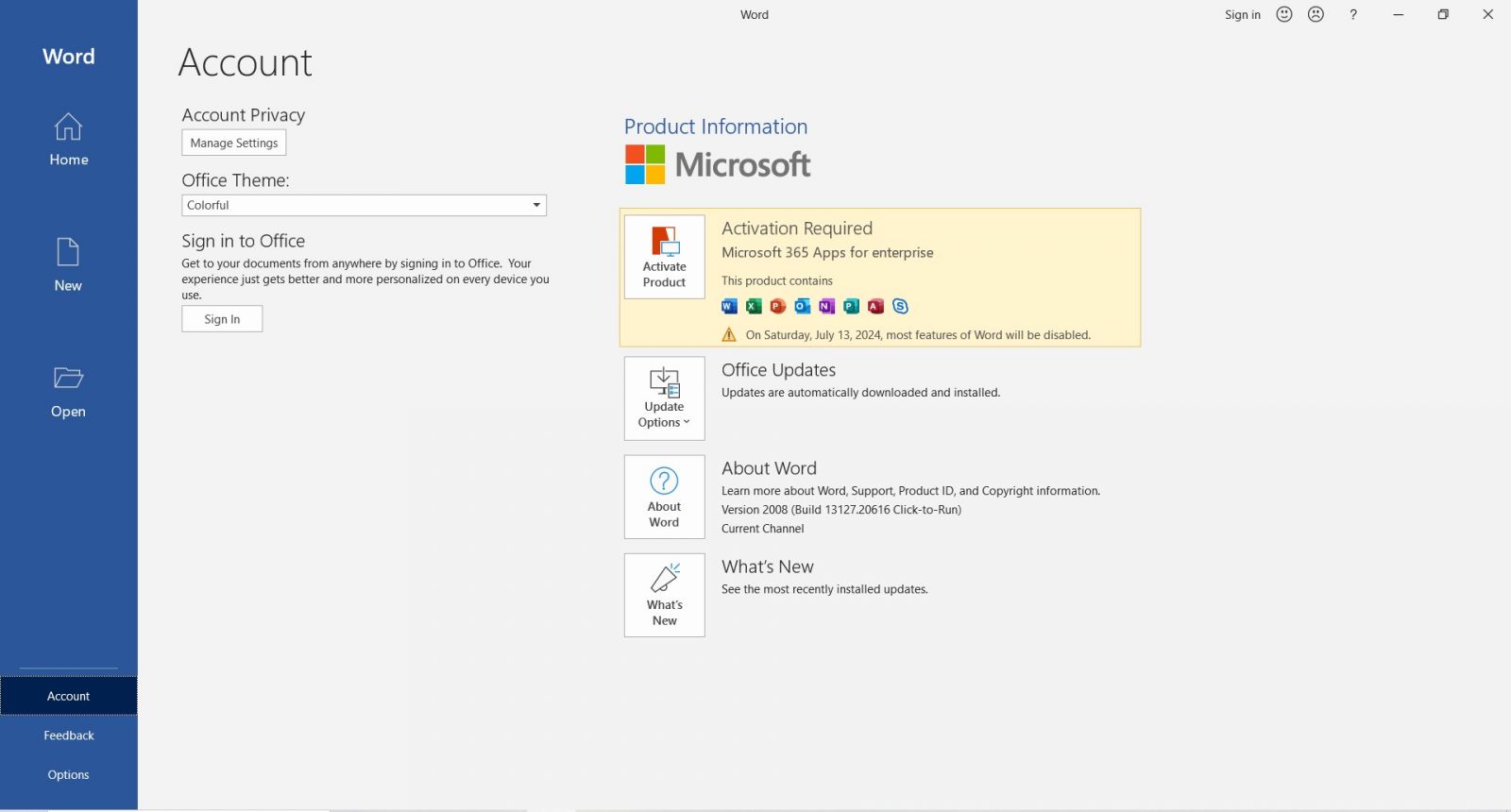The height and width of the screenshot is (812, 1511).
Task: Click the warning triangle icon
Action: (x=729, y=334)
